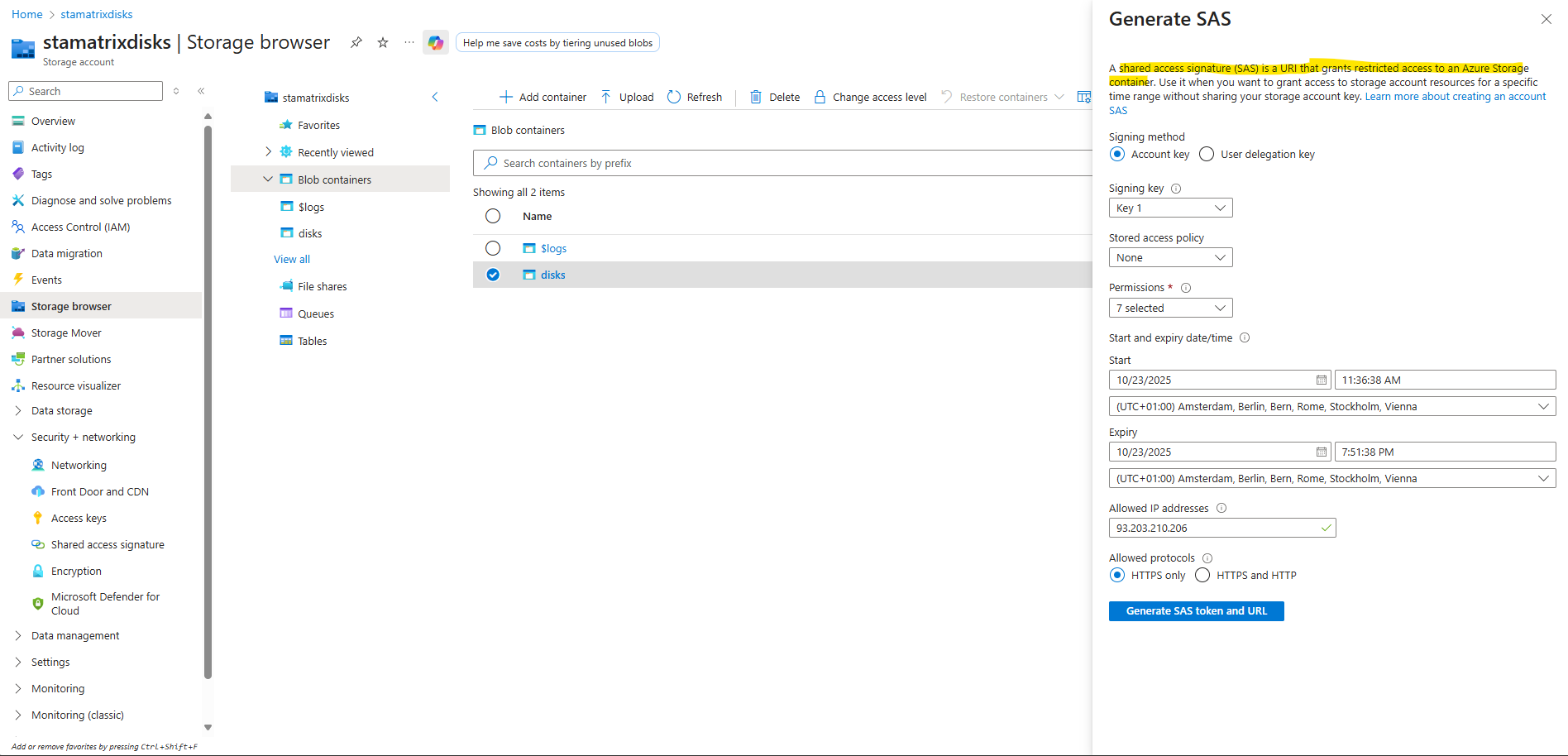The image size is (1568, 756).
Task: Click Generate SAS token and URL
Action: [1196, 611]
